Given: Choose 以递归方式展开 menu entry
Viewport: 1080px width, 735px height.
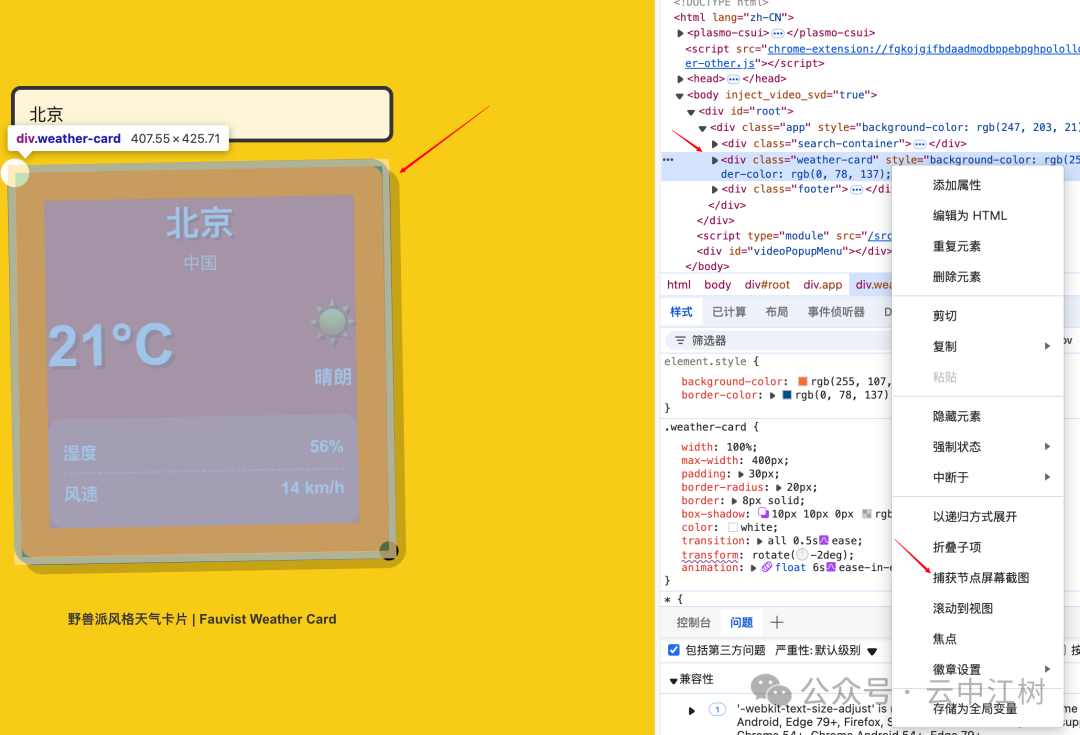Looking at the screenshot, I should click(x=977, y=517).
